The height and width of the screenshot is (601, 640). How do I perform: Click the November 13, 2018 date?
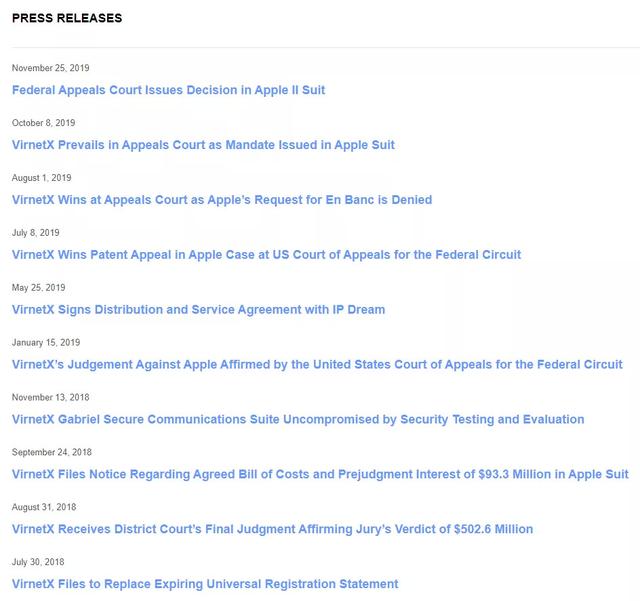[x=50, y=397]
